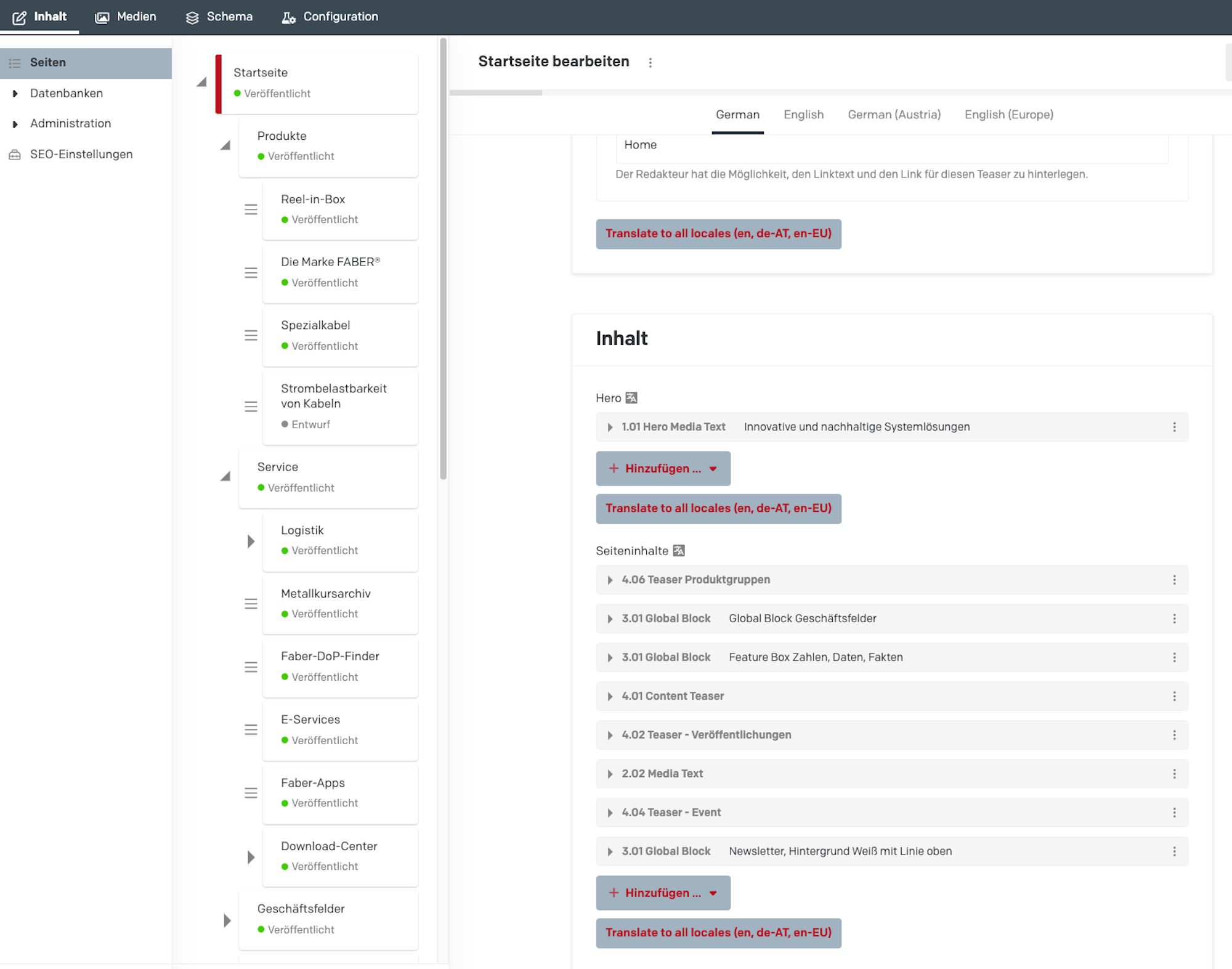
Task: Click drag handle of Strombelastbarkeit von Kabeln
Action: [251, 407]
